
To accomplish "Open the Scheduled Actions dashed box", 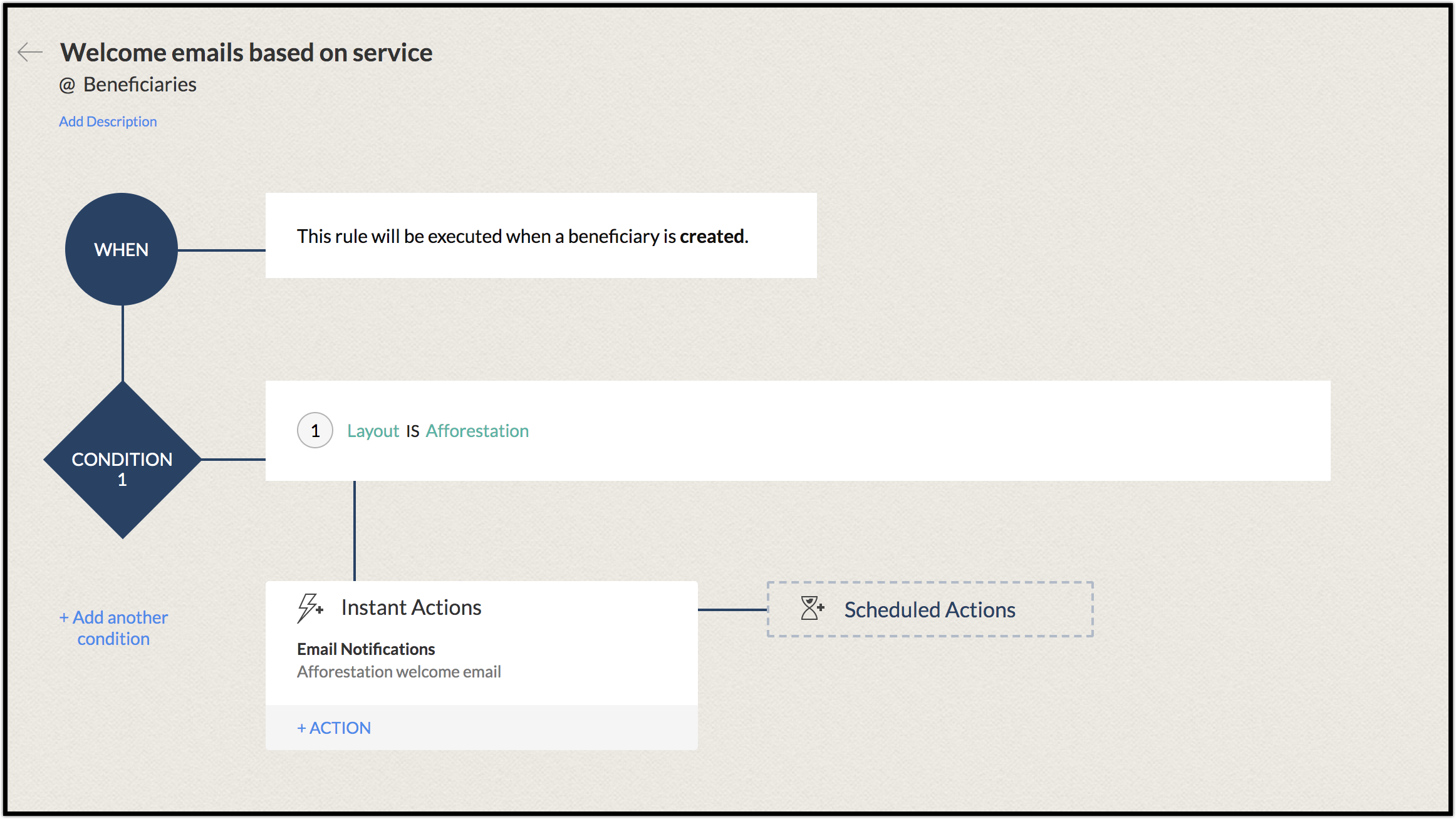I will click(x=930, y=609).
